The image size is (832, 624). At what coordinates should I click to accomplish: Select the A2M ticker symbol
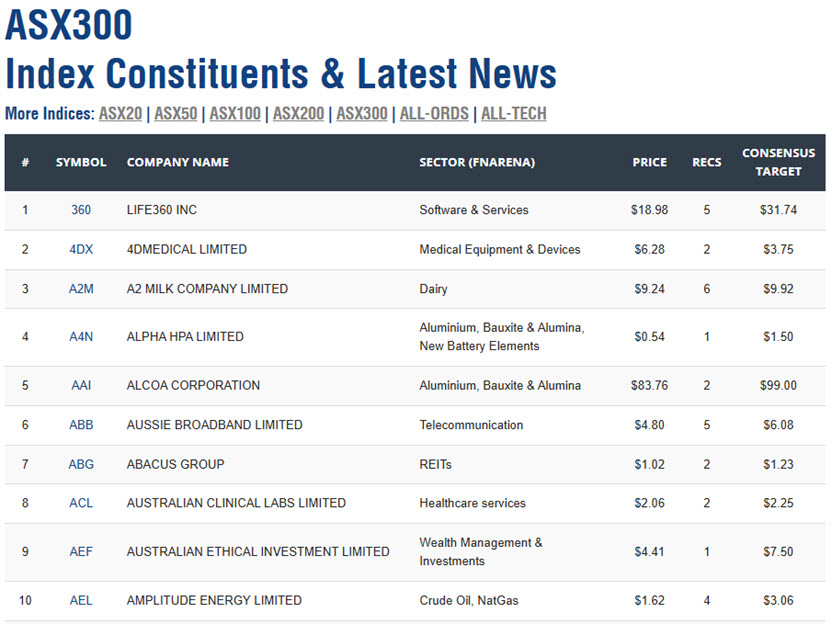pyautogui.click(x=81, y=289)
